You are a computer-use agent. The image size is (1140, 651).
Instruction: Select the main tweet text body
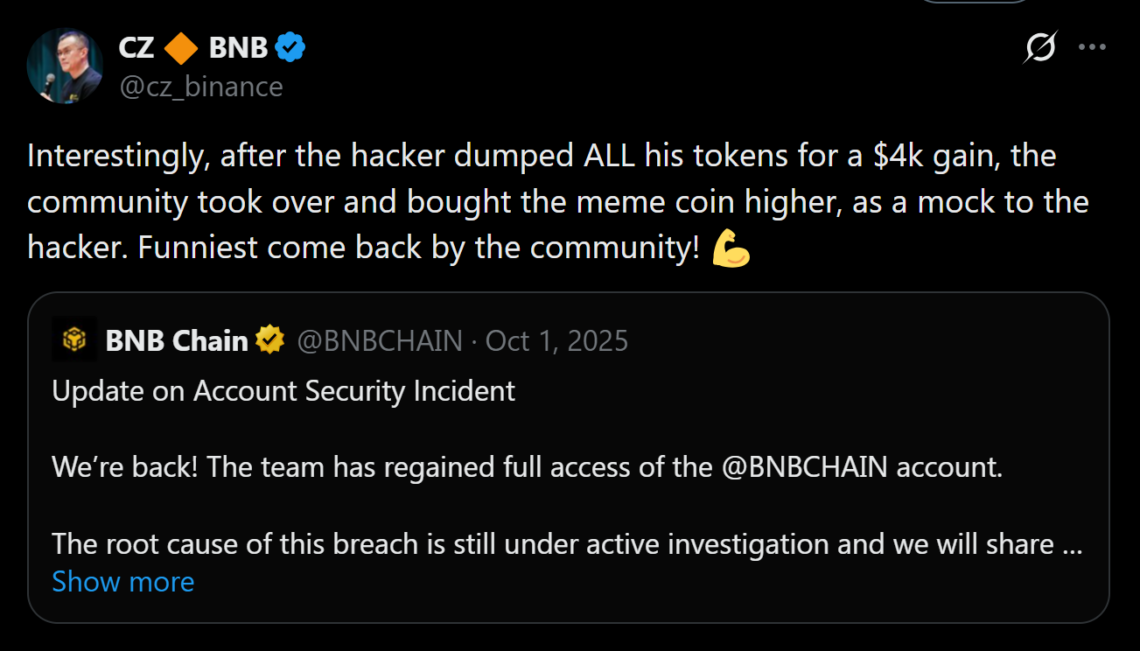tap(560, 200)
